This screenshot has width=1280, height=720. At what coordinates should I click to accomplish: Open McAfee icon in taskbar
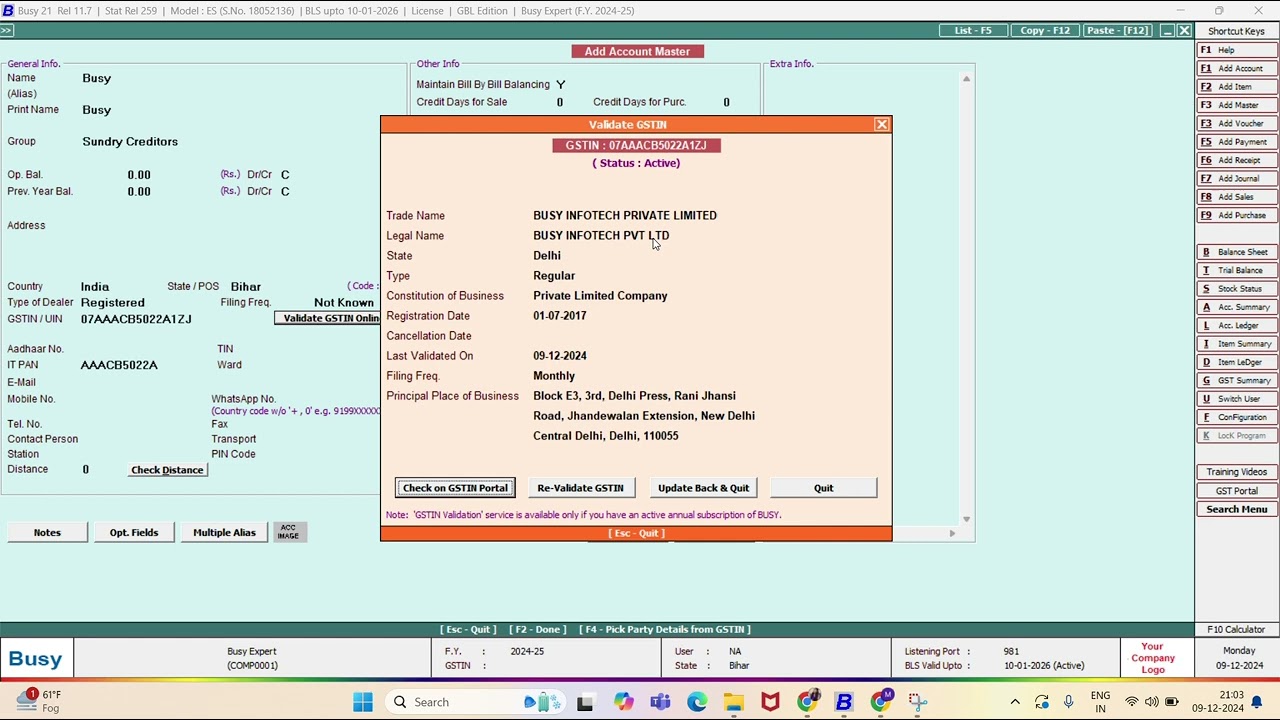pyautogui.click(x=770, y=702)
